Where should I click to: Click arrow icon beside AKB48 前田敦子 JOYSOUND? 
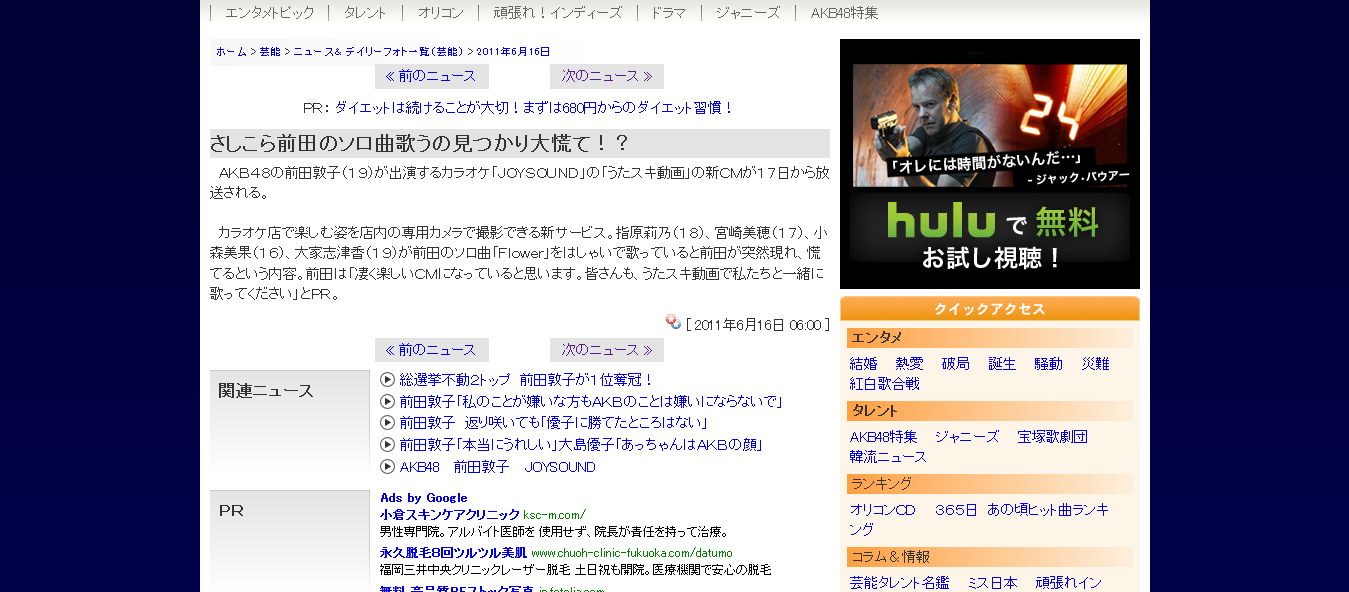click(388, 466)
